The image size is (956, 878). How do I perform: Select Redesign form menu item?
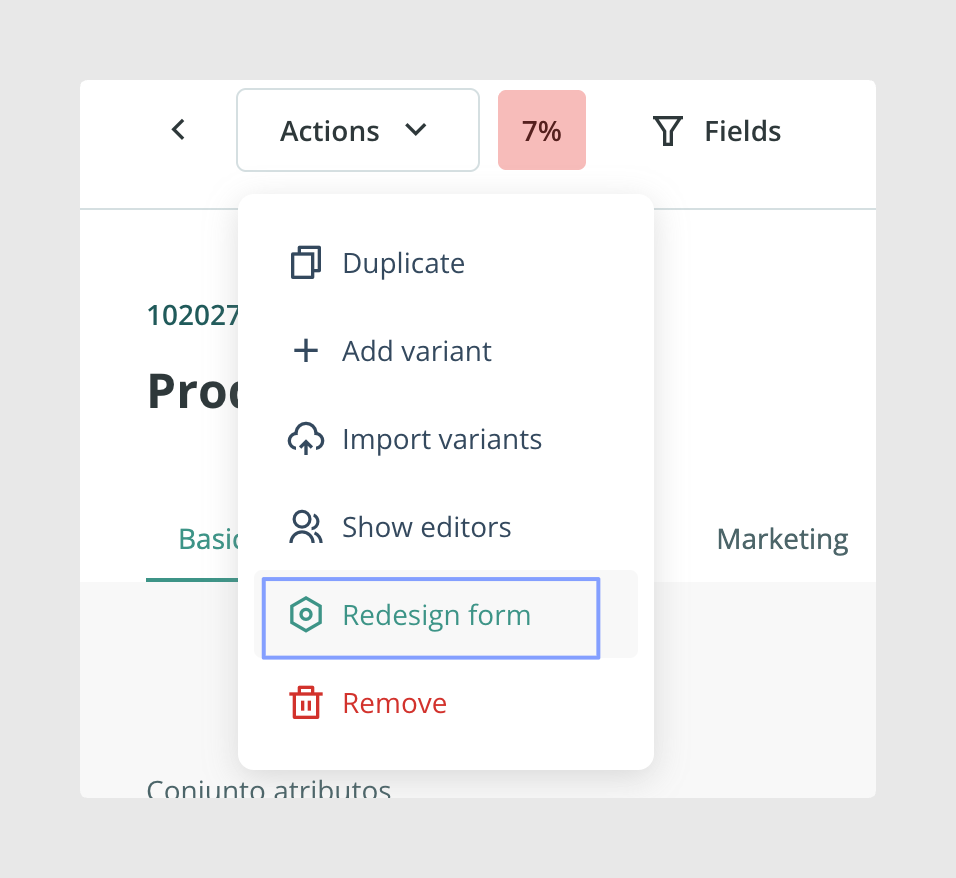click(446, 615)
